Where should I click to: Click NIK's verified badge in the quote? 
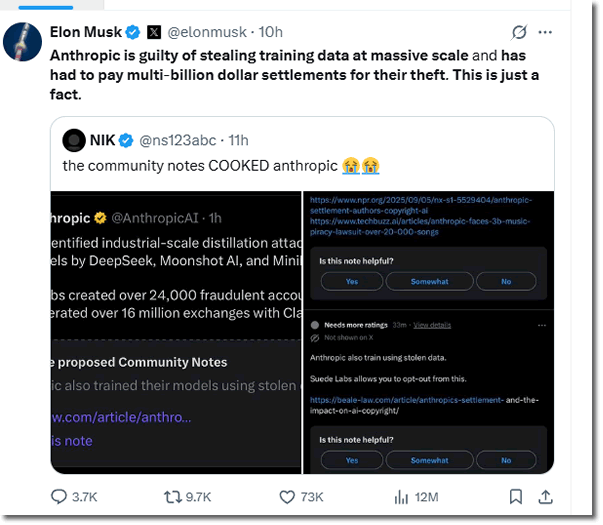125,140
